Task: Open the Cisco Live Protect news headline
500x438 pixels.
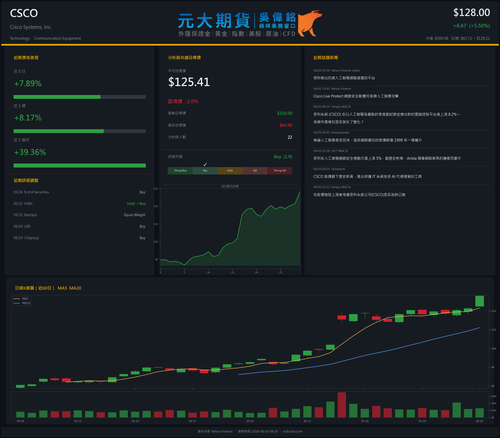Action: coord(356,96)
